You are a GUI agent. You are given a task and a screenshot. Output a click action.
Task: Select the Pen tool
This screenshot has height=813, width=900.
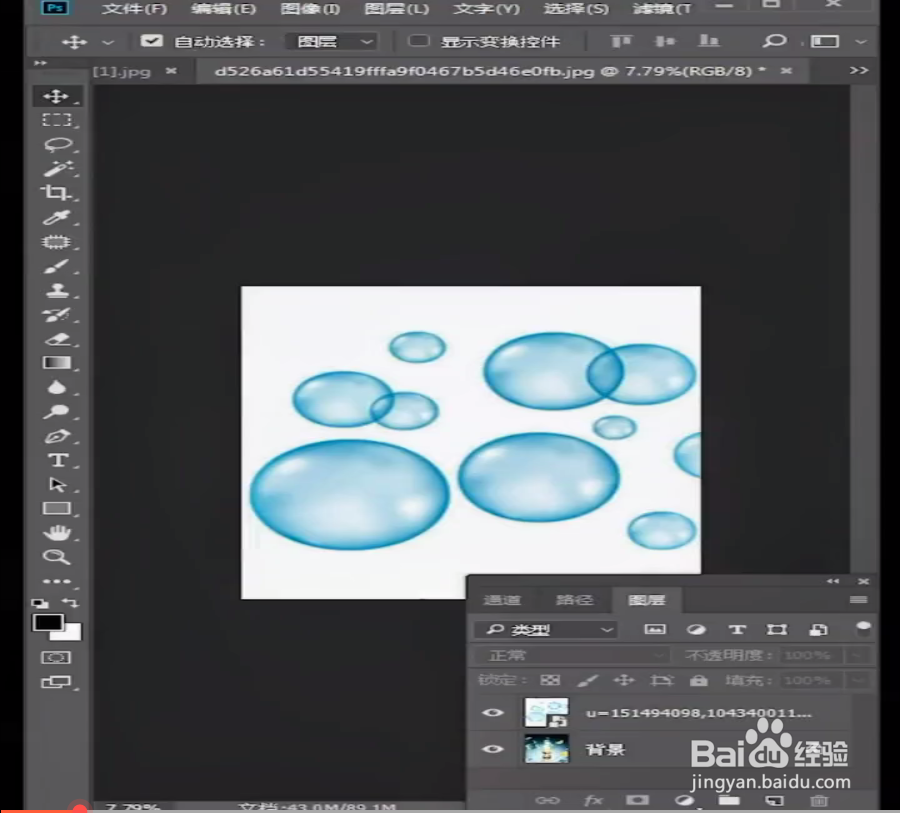56,436
